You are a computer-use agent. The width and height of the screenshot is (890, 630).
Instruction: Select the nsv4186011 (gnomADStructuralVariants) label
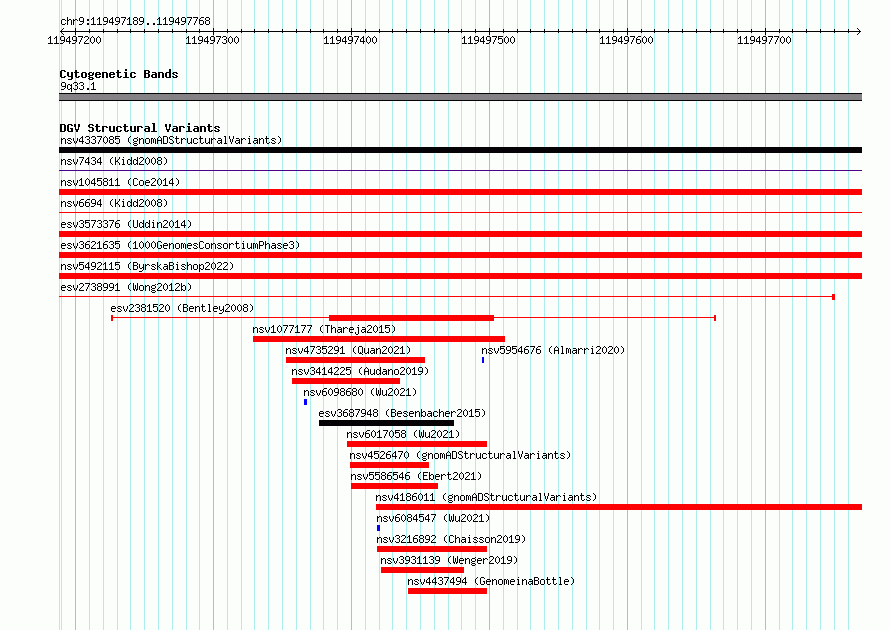[x=486, y=497]
